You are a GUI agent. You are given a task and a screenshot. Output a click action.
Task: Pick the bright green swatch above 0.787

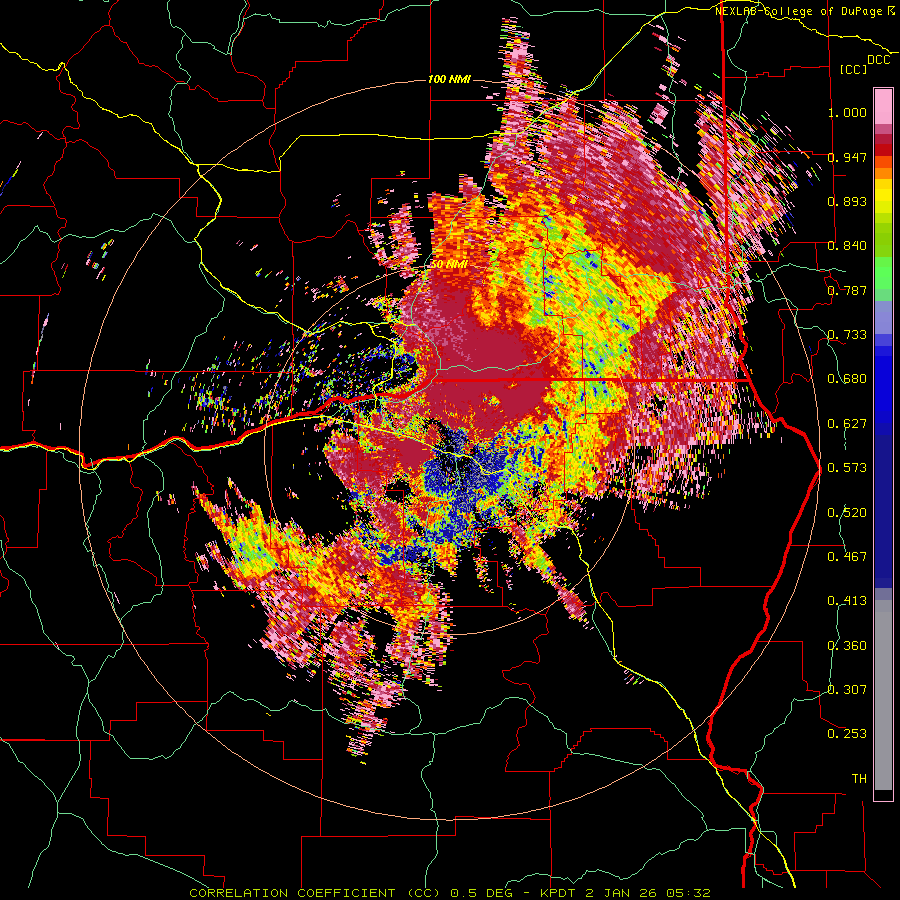pyautogui.click(x=883, y=273)
